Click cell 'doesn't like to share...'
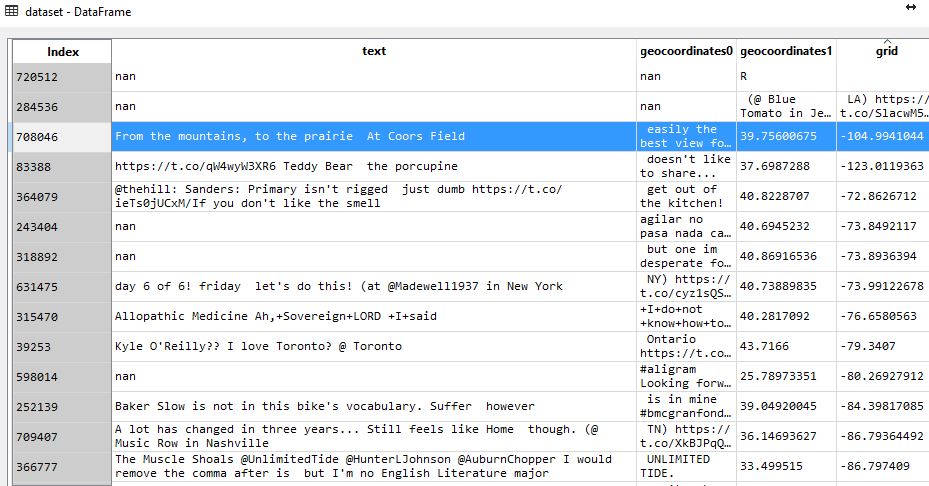The width and height of the screenshot is (929, 486). tap(686, 167)
